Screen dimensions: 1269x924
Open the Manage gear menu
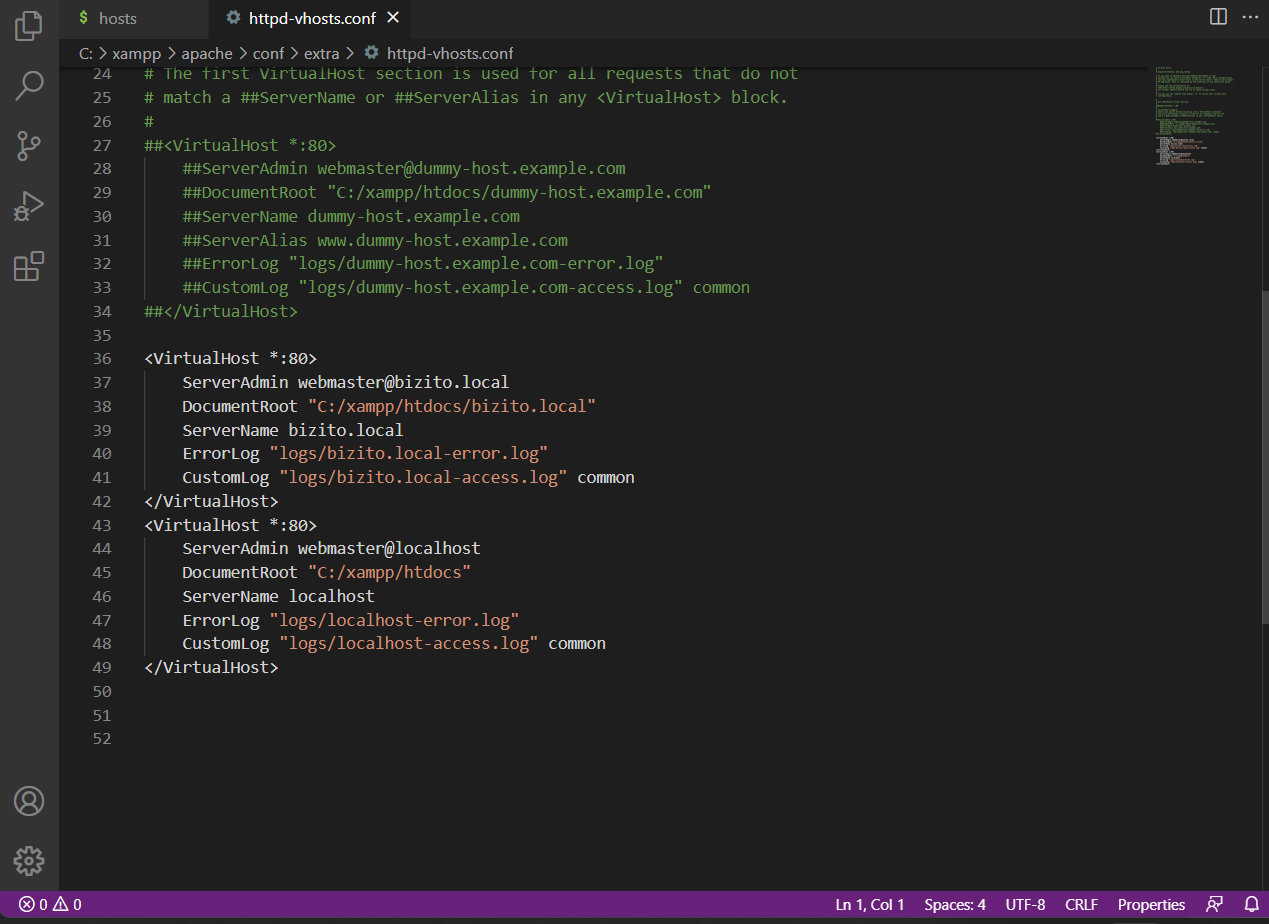(29, 861)
